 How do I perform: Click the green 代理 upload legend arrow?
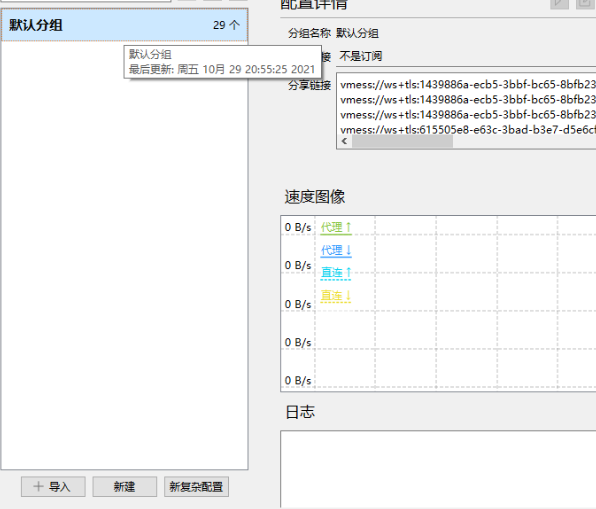click(348, 227)
